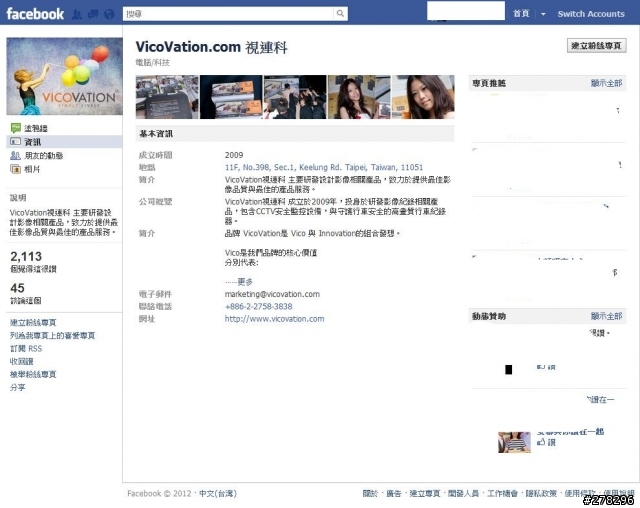
Task: Show all recommended pages (顯示全部)
Action: (x=606, y=83)
